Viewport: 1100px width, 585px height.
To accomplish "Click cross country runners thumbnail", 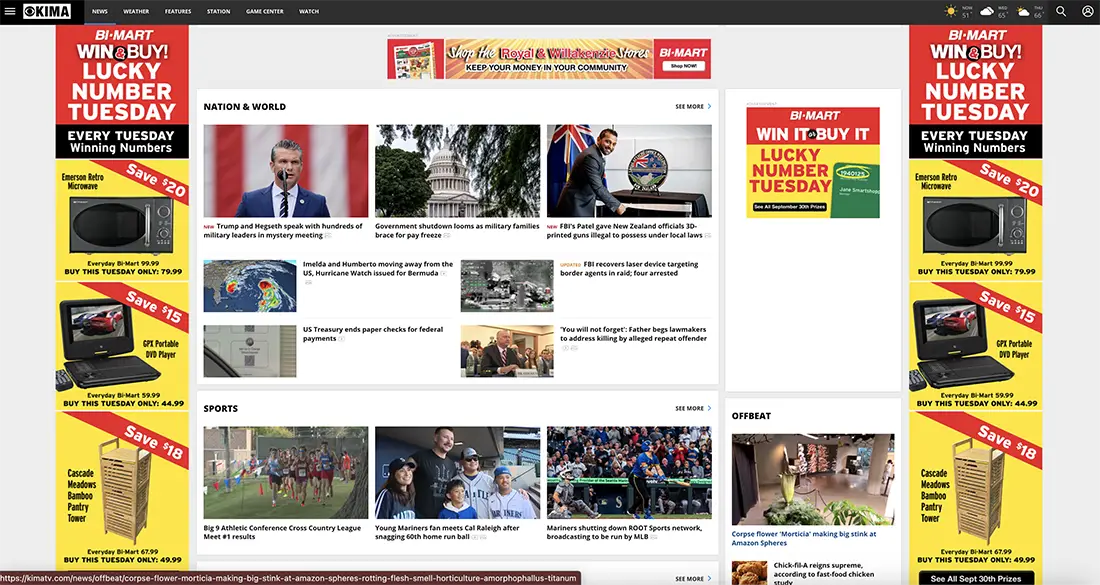I will (x=286, y=473).
